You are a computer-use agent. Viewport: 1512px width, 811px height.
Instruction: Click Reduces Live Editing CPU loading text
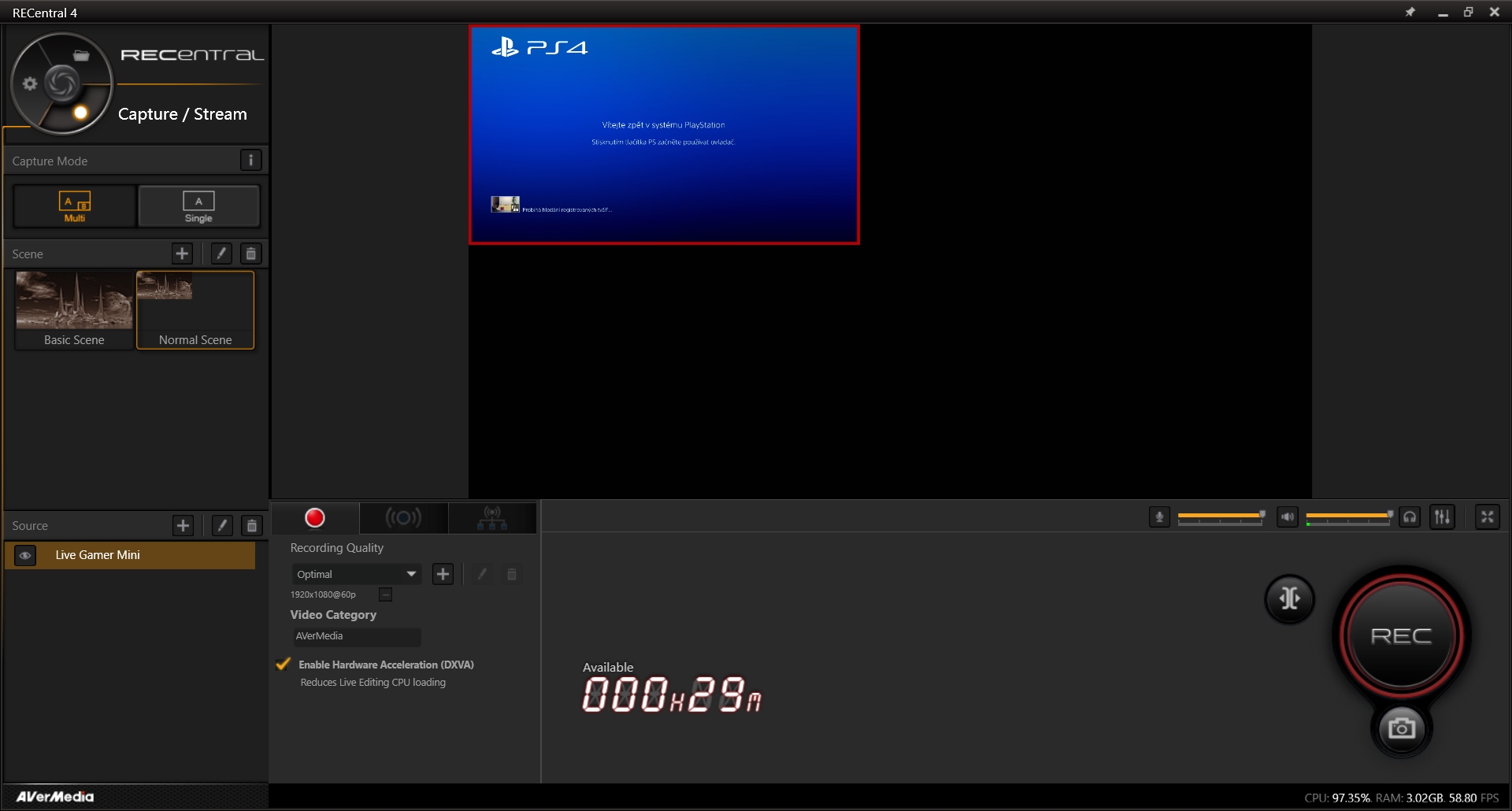point(373,683)
